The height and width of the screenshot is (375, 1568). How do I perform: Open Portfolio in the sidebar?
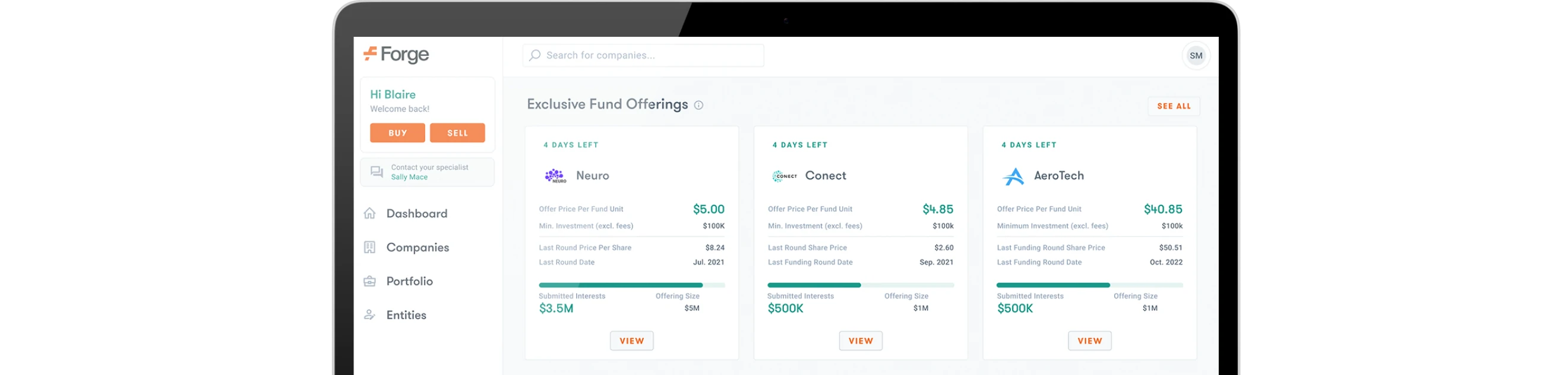click(410, 281)
